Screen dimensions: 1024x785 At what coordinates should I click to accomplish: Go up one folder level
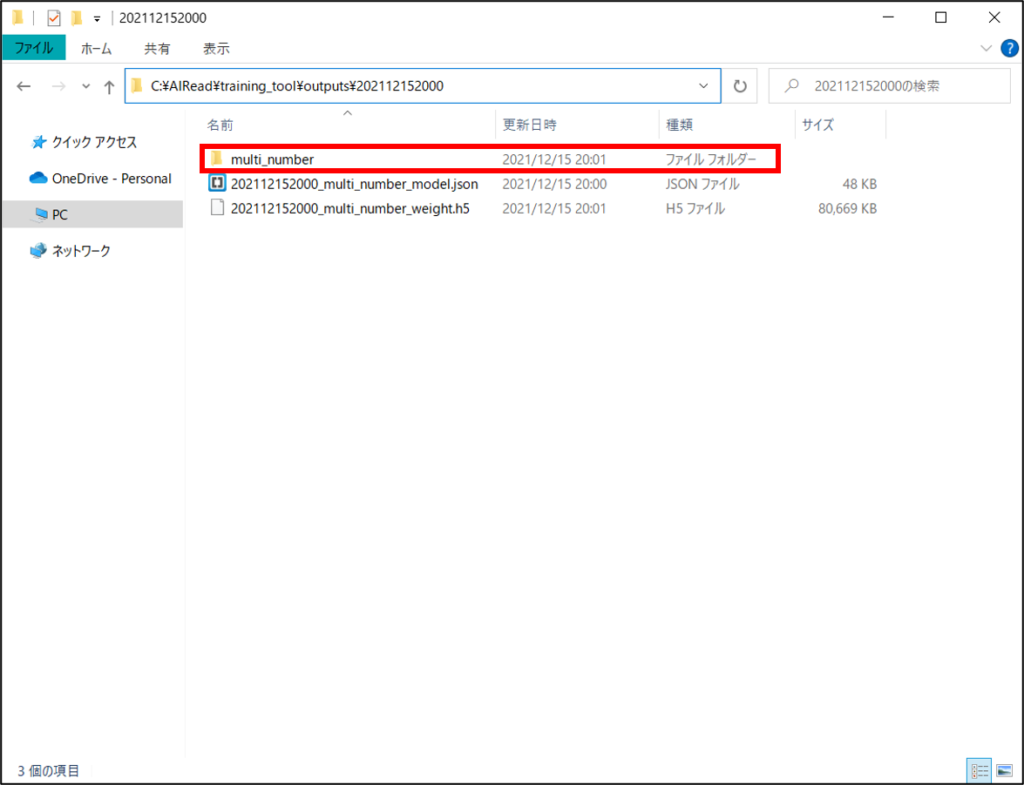tap(109, 86)
